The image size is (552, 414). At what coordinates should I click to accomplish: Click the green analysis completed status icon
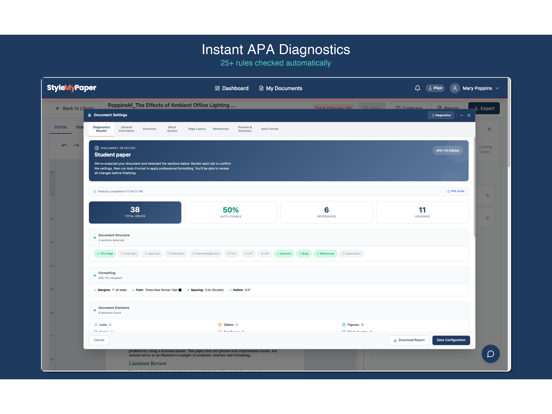coord(94,191)
